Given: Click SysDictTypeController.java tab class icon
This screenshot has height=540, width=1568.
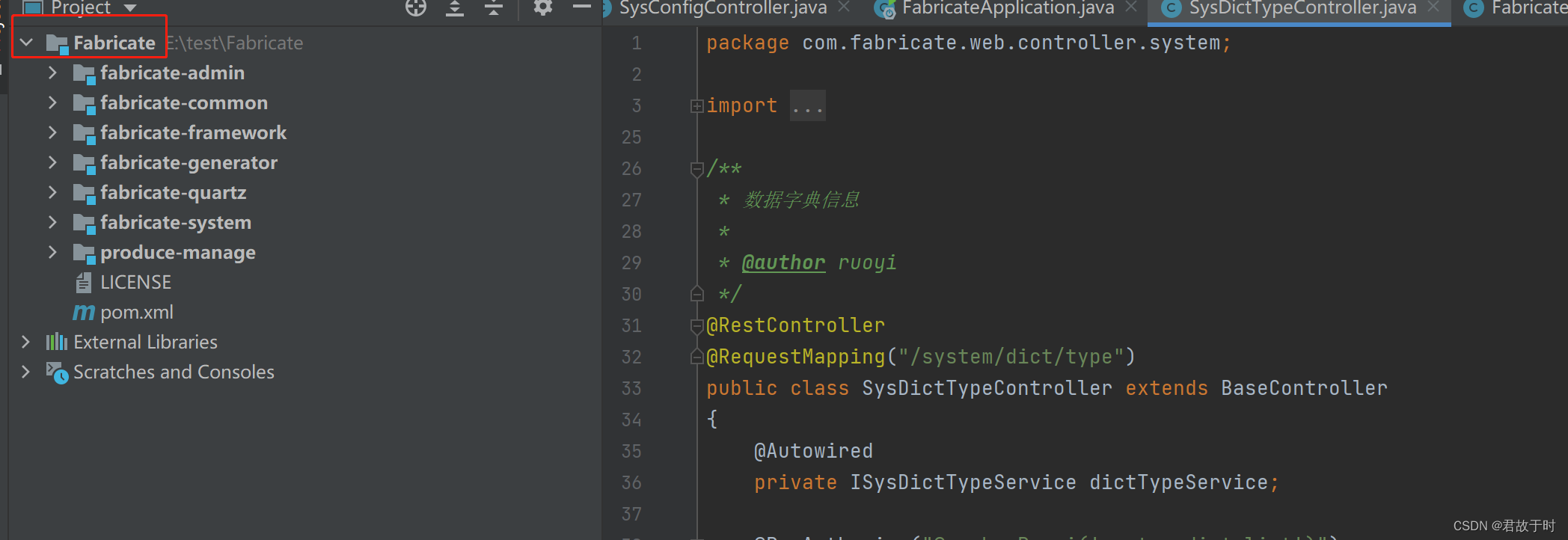Looking at the screenshot, I should [1172, 8].
